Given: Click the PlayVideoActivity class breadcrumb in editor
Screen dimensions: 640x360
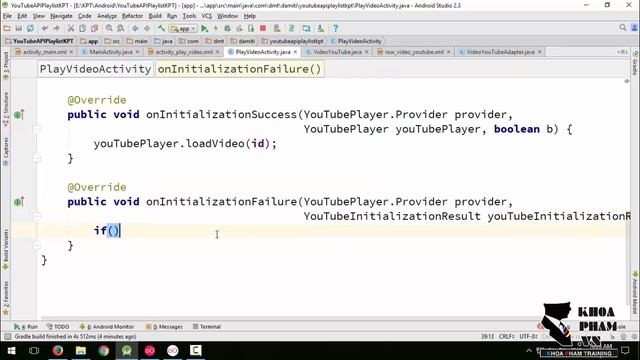Looking at the screenshot, I should pos(95,69).
